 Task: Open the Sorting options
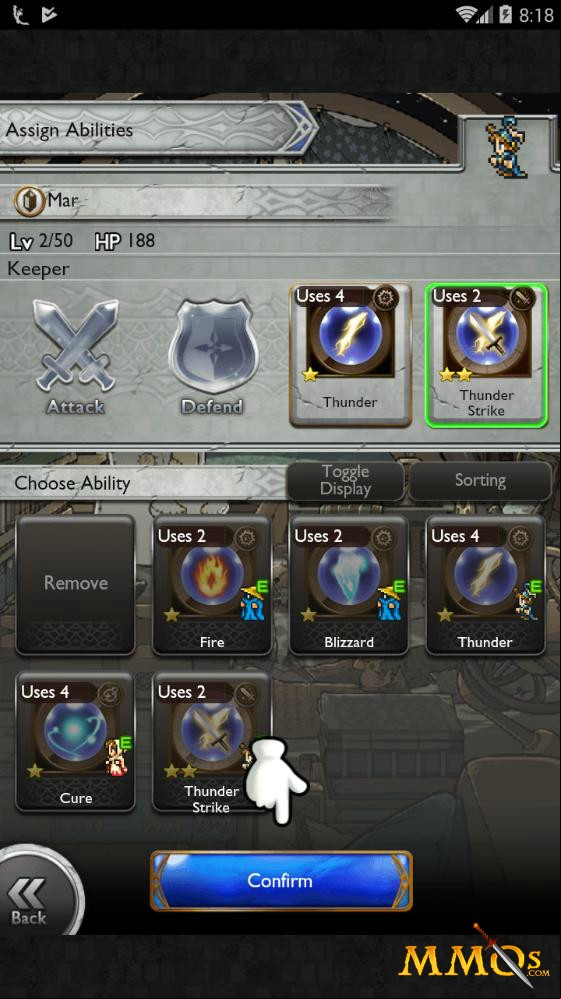tap(480, 481)
